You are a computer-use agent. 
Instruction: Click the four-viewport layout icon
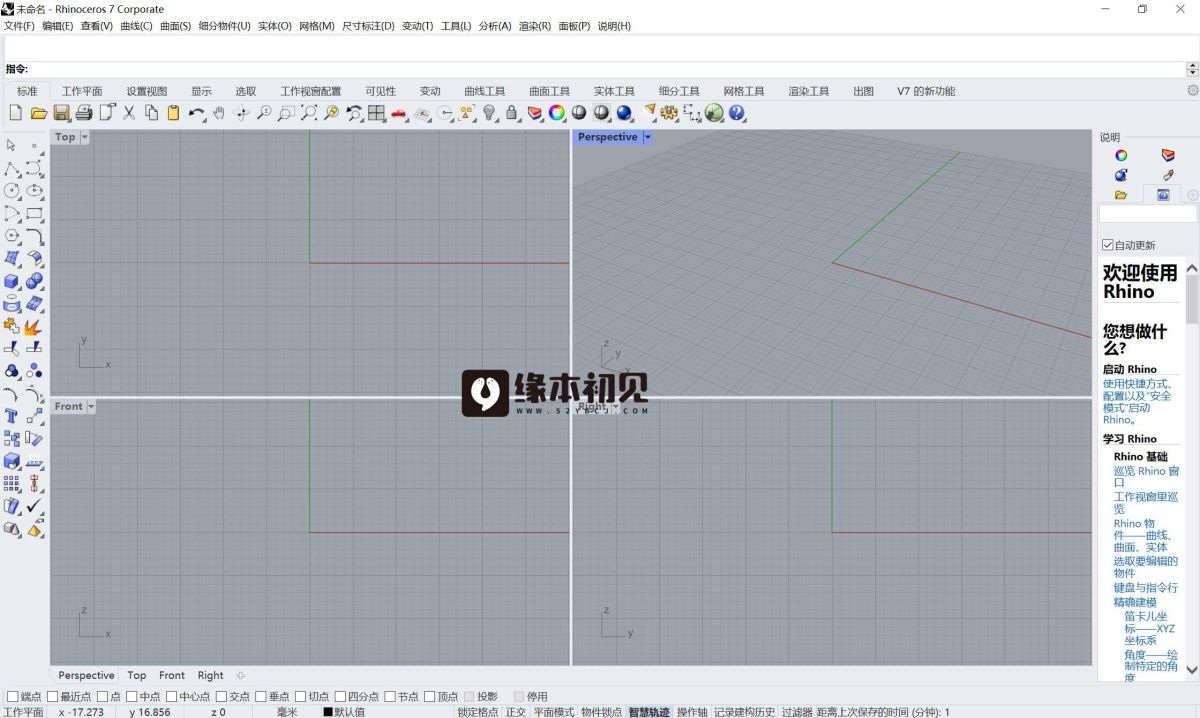click(376, 113)
